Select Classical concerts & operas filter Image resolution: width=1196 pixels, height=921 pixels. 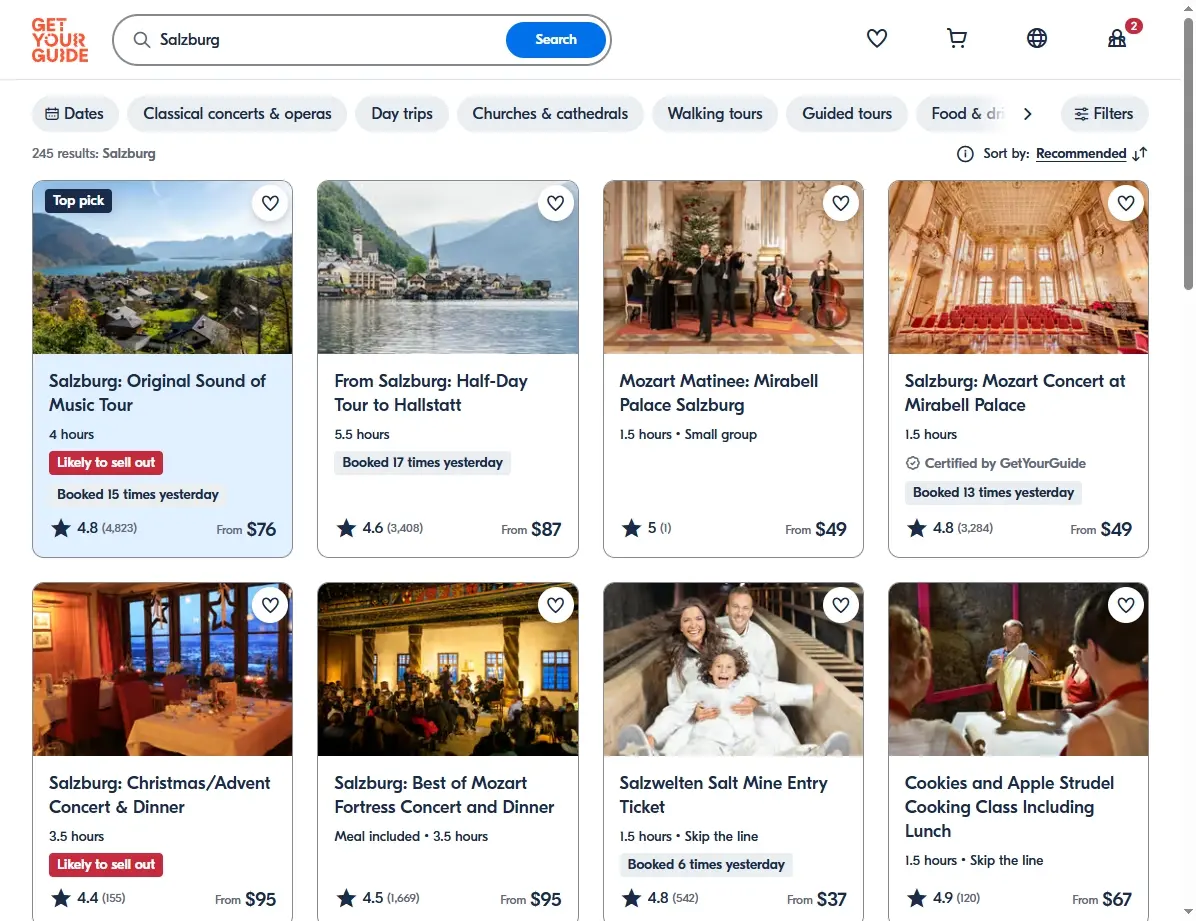pos(237,114)
